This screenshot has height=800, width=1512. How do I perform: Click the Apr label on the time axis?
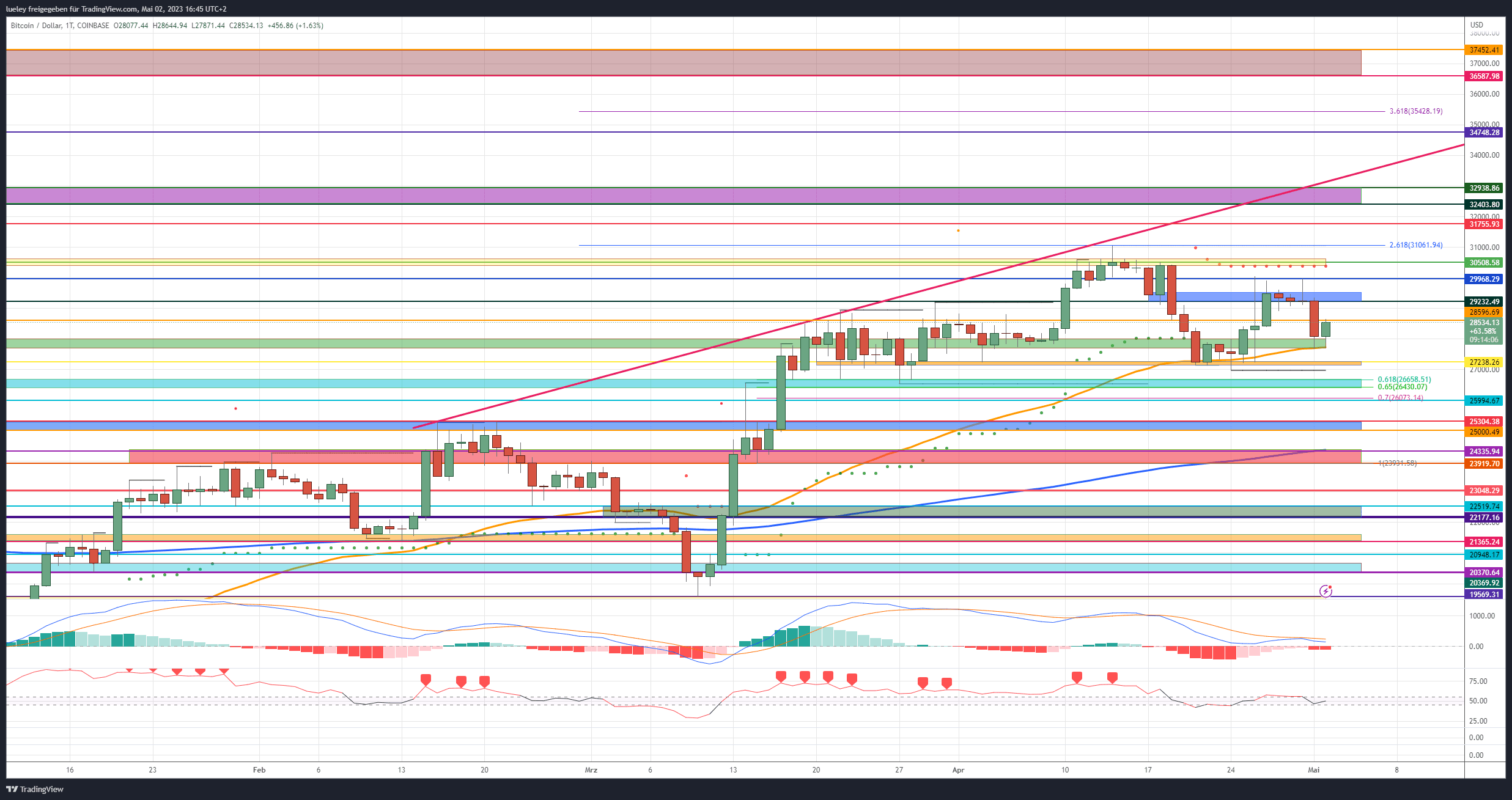(958, 770)
